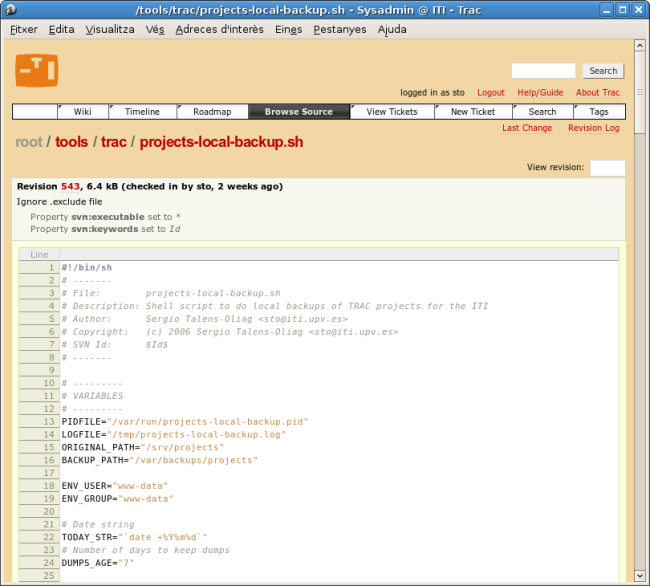Viewport: 650px width, 586px height.
Task: Open the Roadmap tab
Action: coord(212,112)
